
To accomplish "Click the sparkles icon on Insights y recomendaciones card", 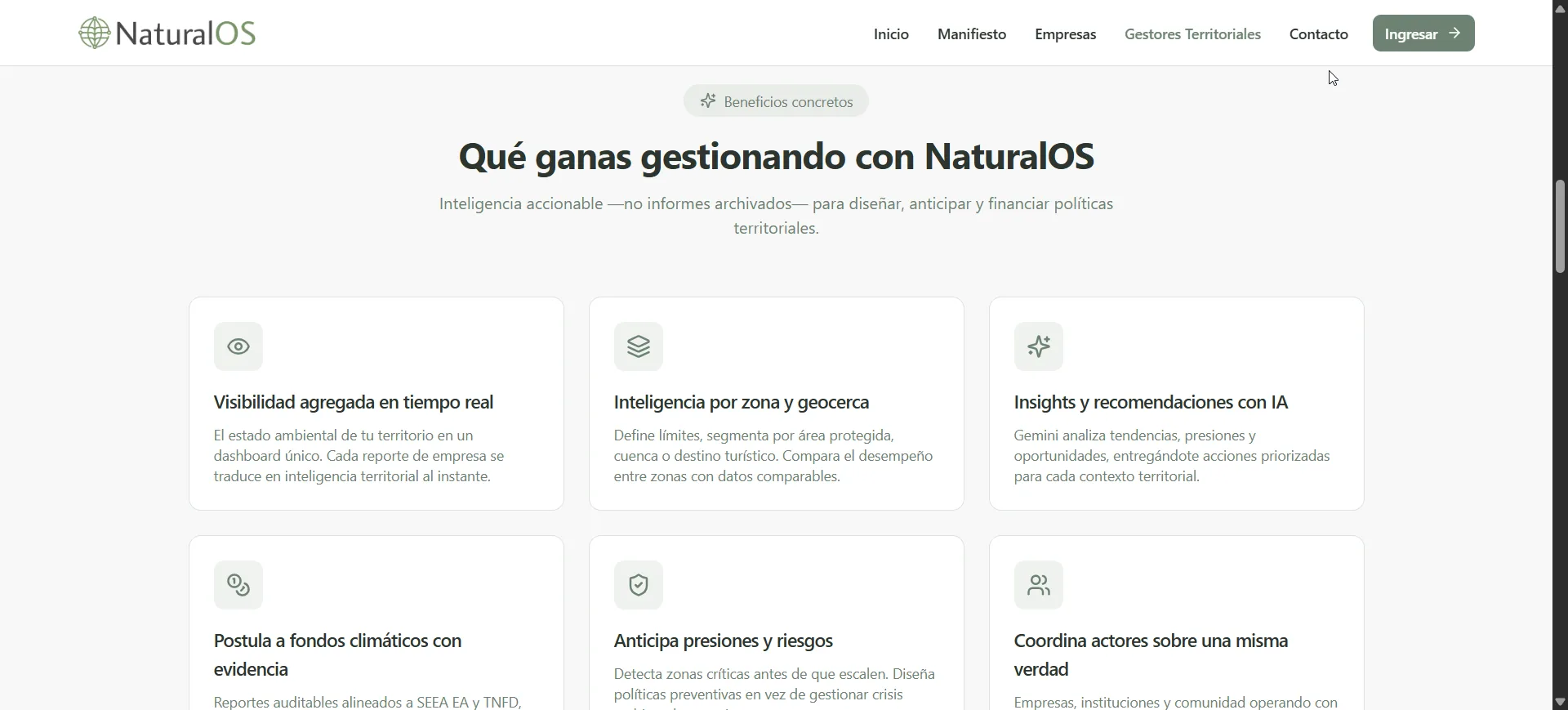I will [x=1039, y=347].
